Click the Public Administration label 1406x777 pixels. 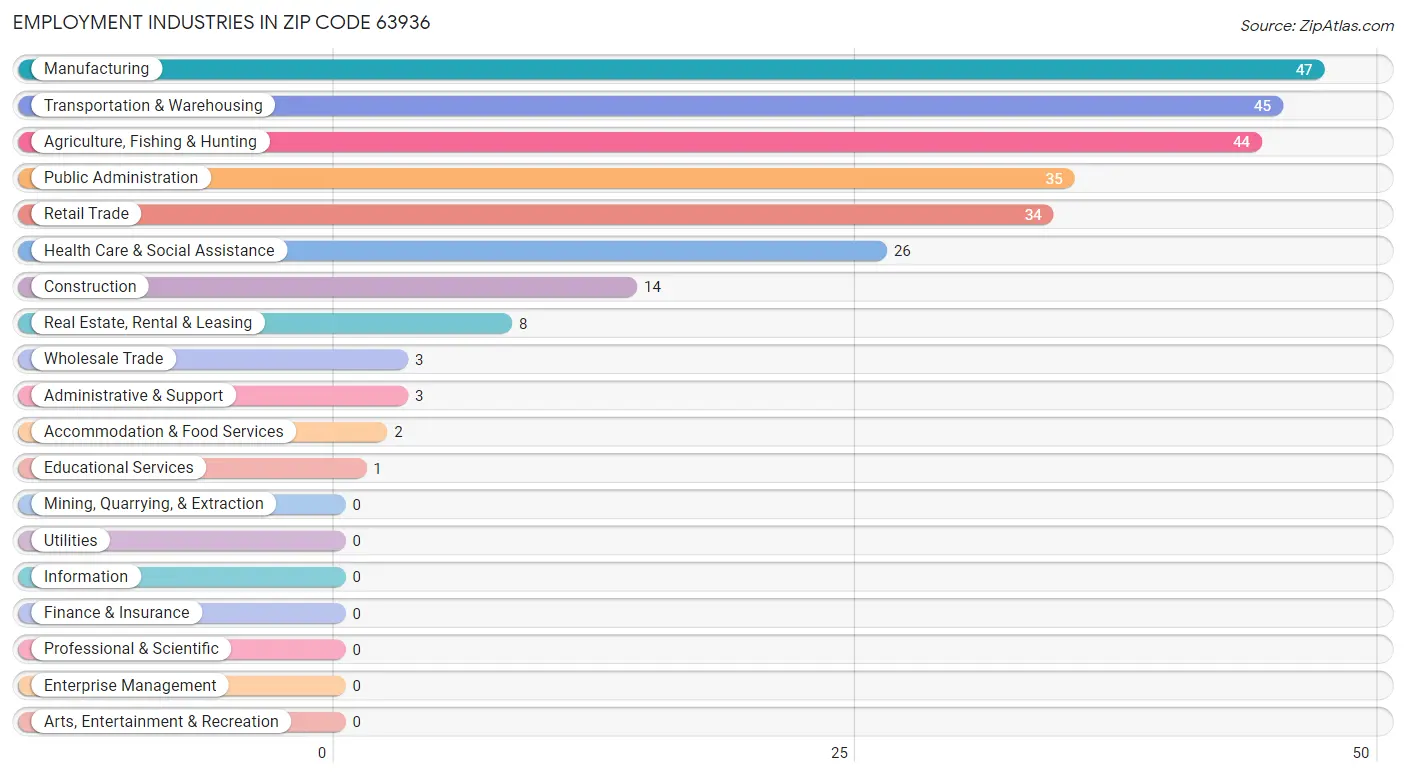click(x=121, y=178)
